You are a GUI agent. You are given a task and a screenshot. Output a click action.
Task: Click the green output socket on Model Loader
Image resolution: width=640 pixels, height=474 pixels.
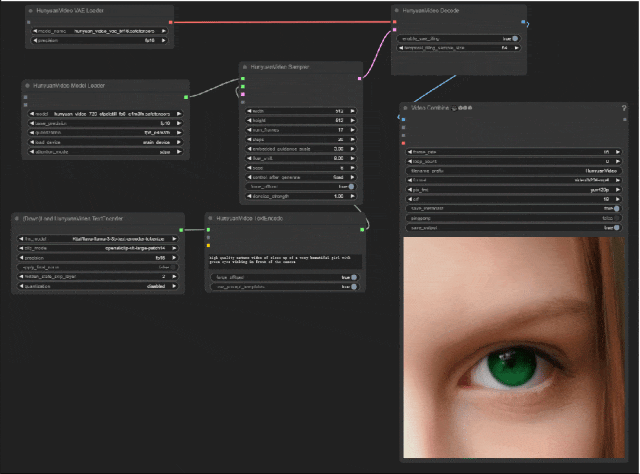point(186,97)
